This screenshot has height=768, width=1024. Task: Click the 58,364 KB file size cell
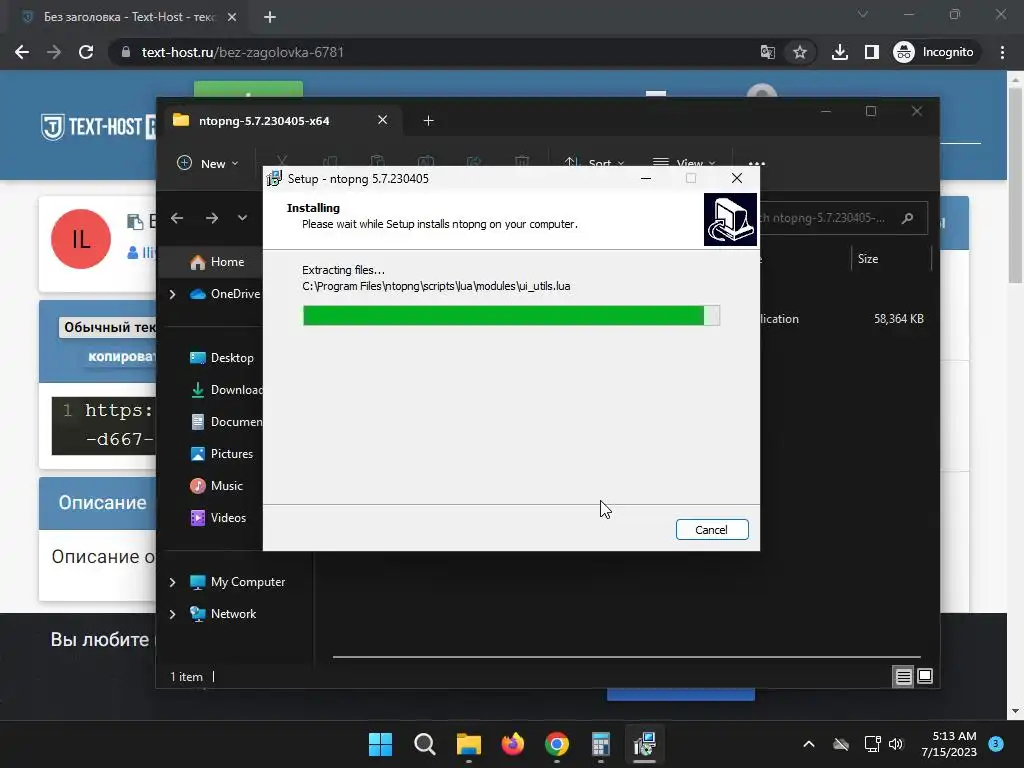(x=899, y=319)
